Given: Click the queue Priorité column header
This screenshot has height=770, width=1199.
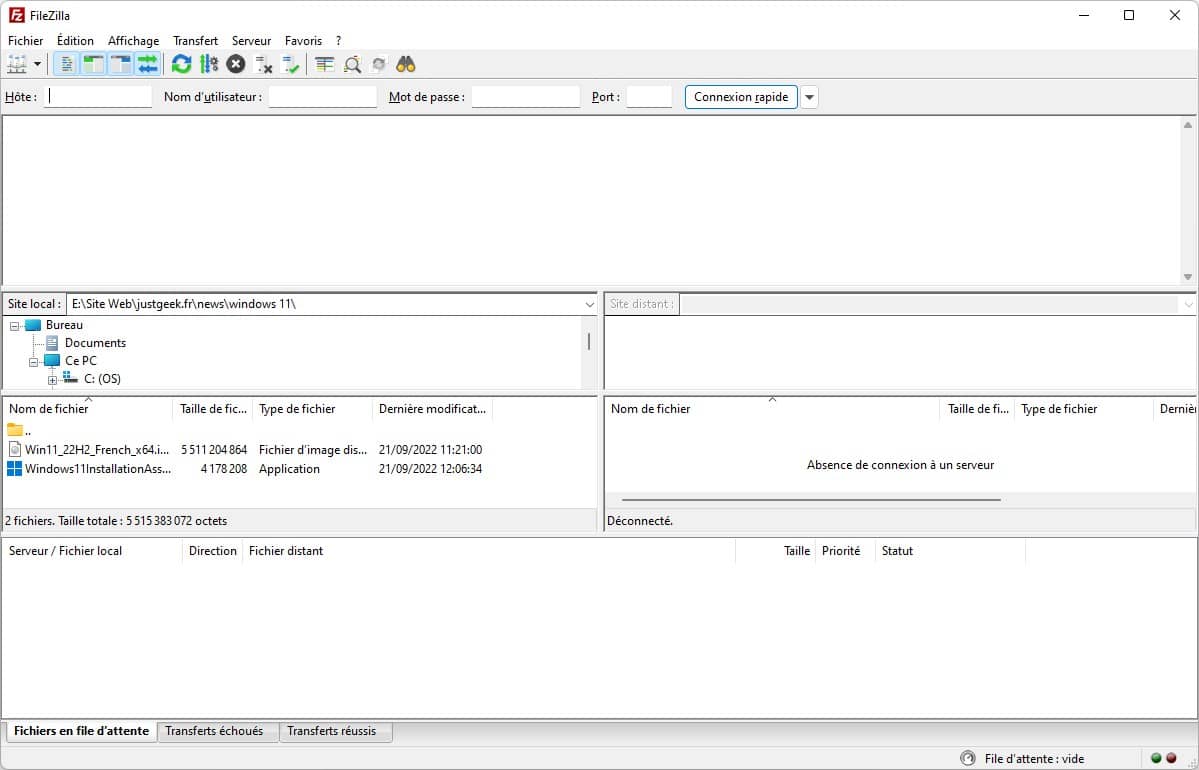Looking at the screenshot, I should [x=845, y=551].
